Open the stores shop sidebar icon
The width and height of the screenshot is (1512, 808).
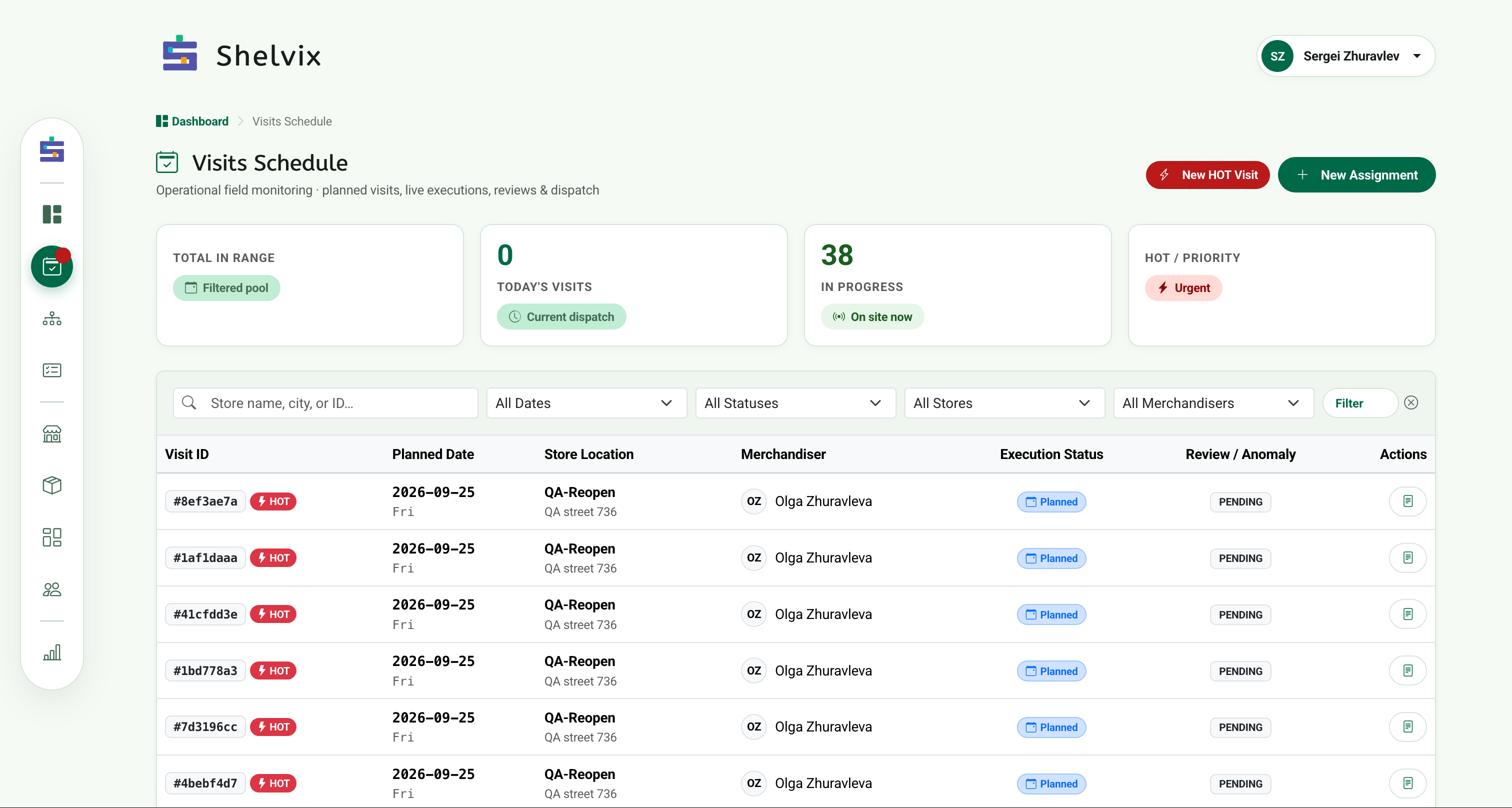point(51,433)
